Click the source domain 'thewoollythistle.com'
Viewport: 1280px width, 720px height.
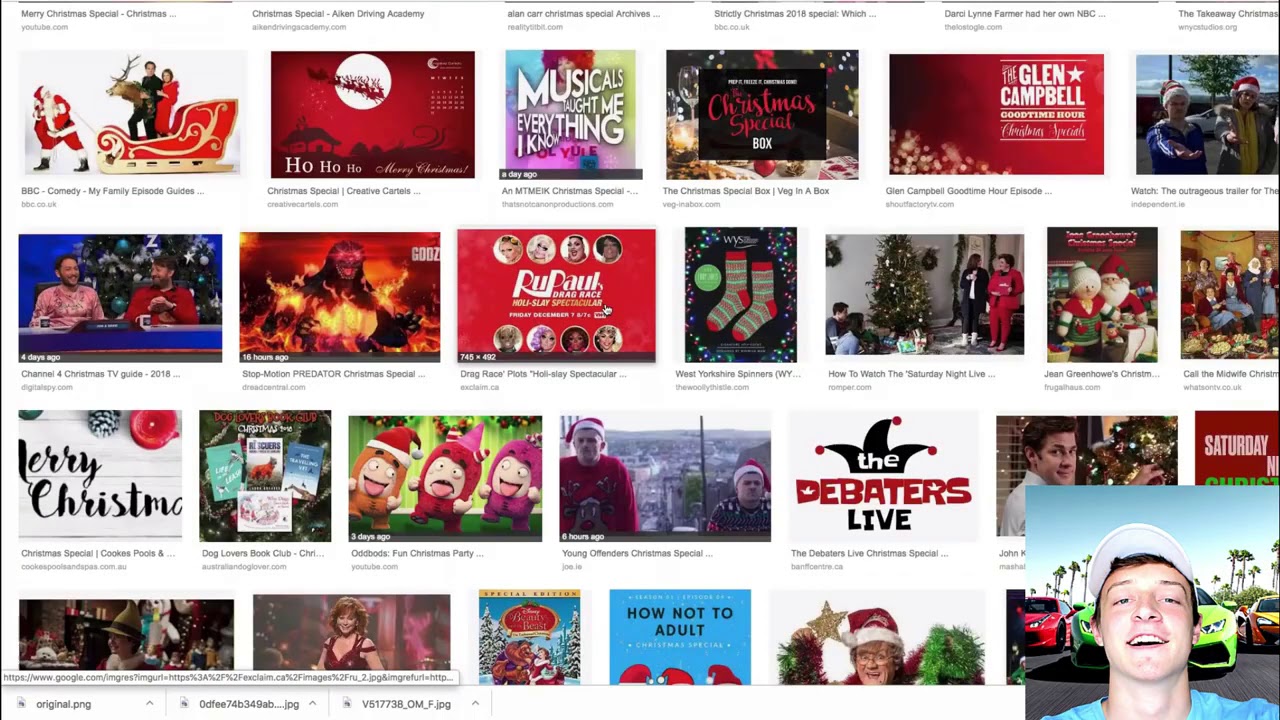[712, 388]
